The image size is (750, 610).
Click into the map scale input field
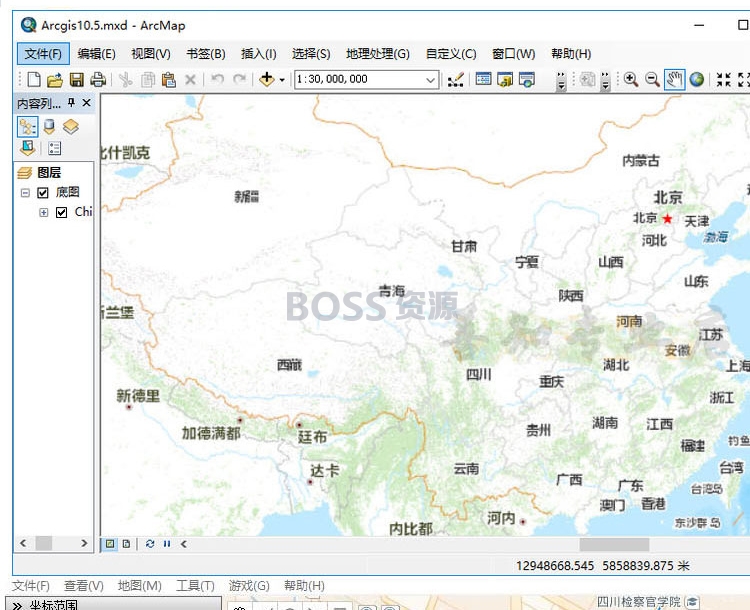(x=360, y=79)
